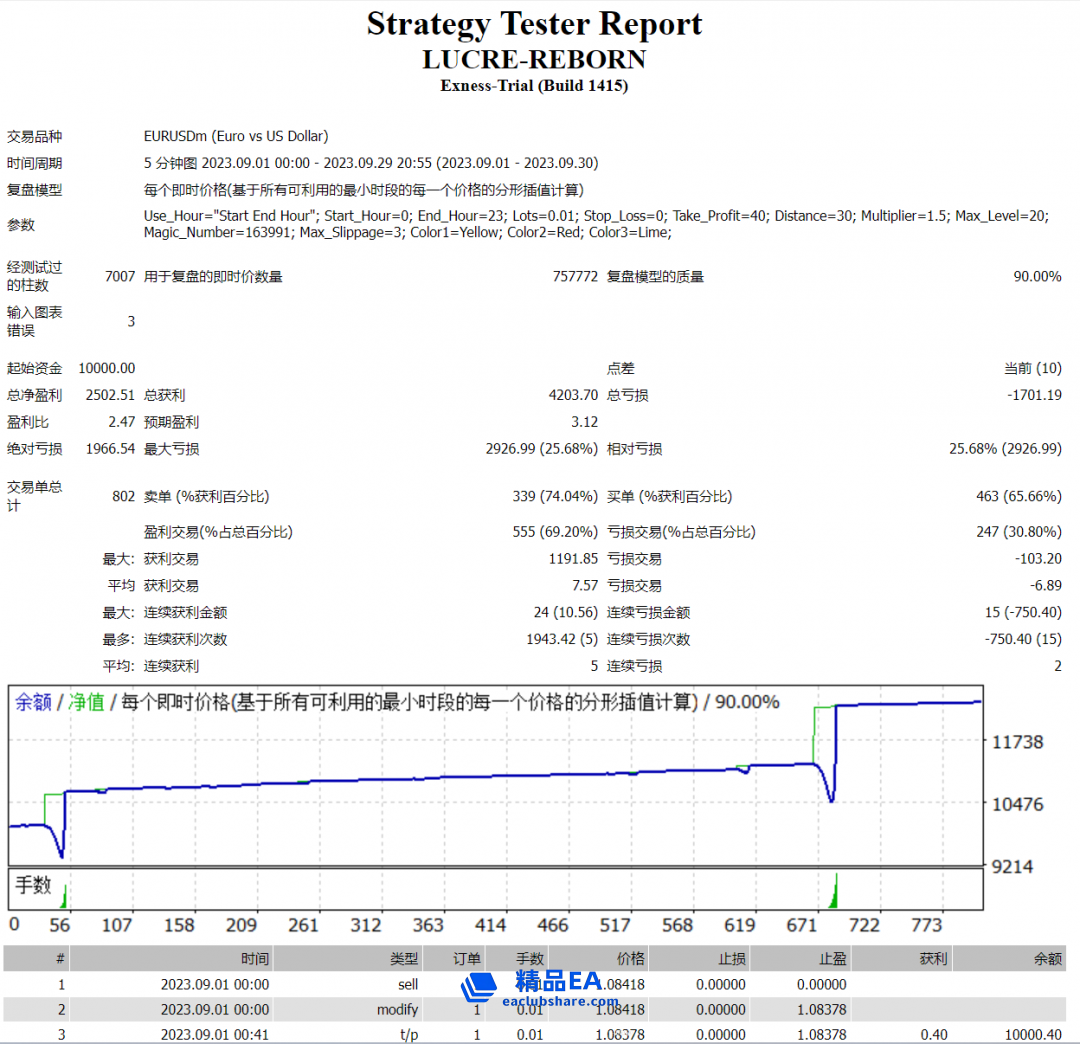
Task: Click the 止盈 column header
Action: tap(832, 959)
